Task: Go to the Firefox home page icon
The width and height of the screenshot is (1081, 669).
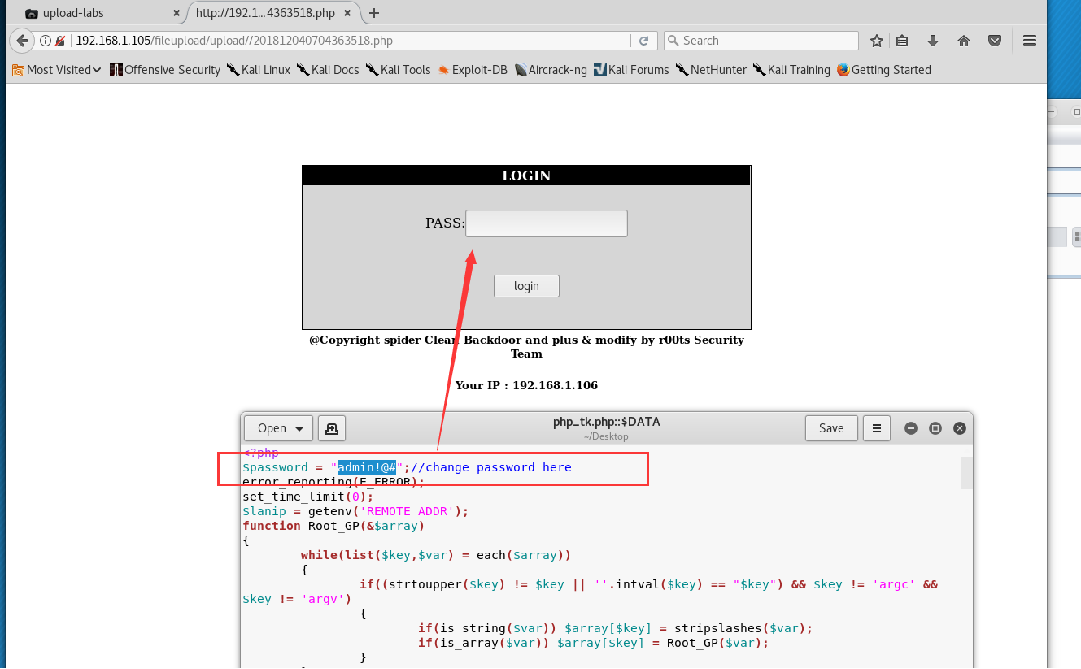Action: [x=964, y=41]
